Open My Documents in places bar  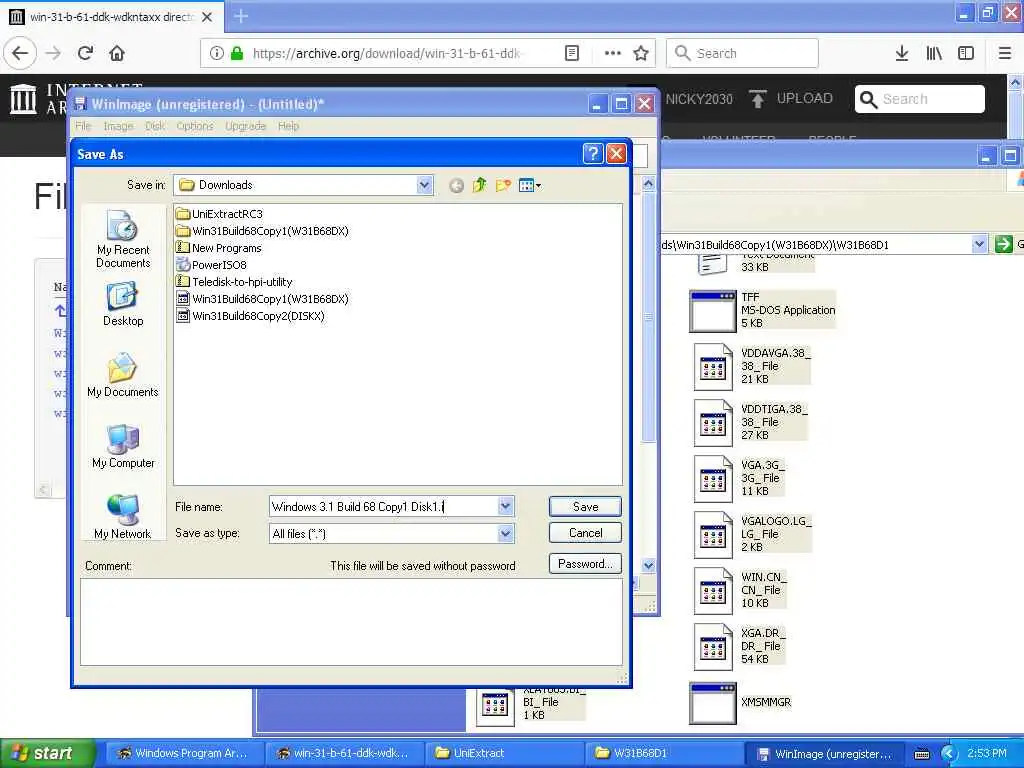(123, 375)
